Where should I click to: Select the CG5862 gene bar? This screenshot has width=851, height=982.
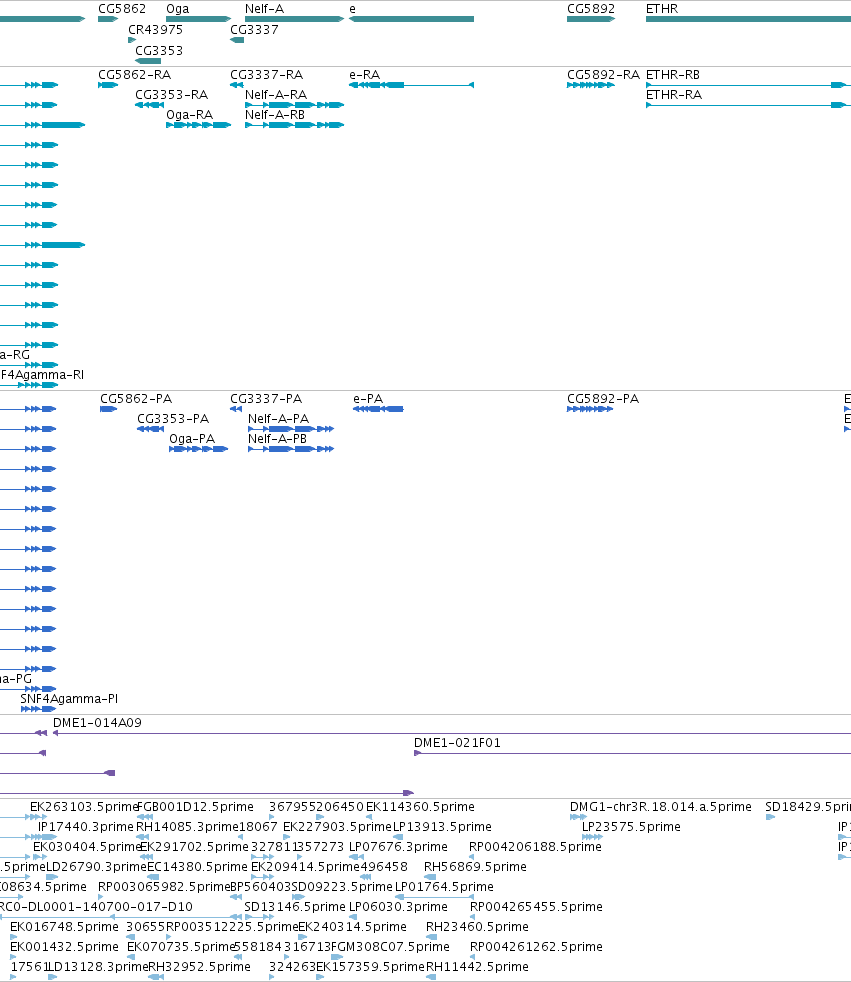(x=108, y=19)
